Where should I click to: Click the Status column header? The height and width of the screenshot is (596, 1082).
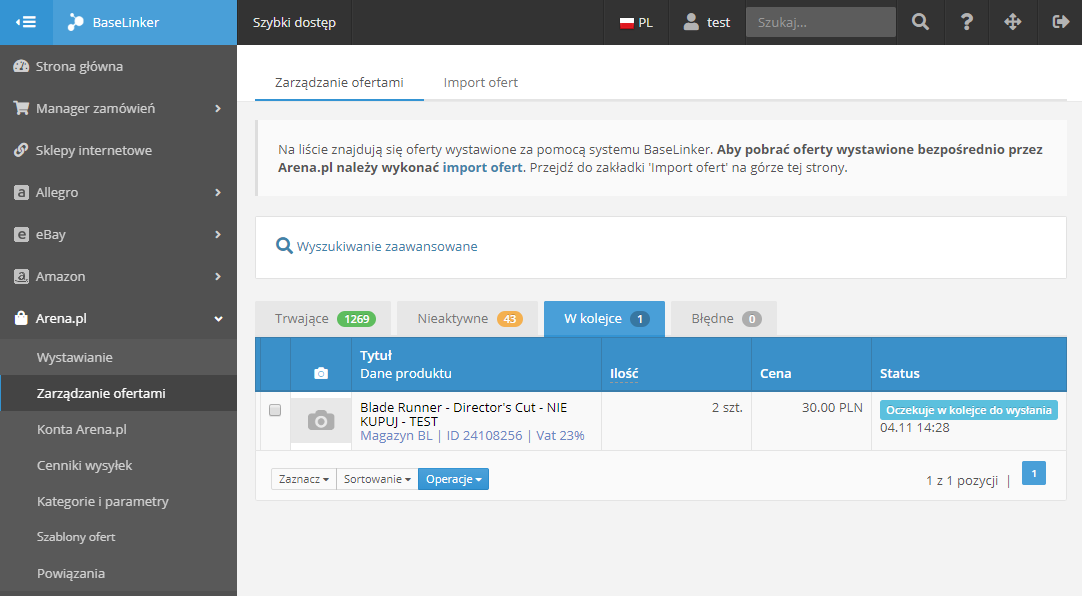[x=899, y=373]
